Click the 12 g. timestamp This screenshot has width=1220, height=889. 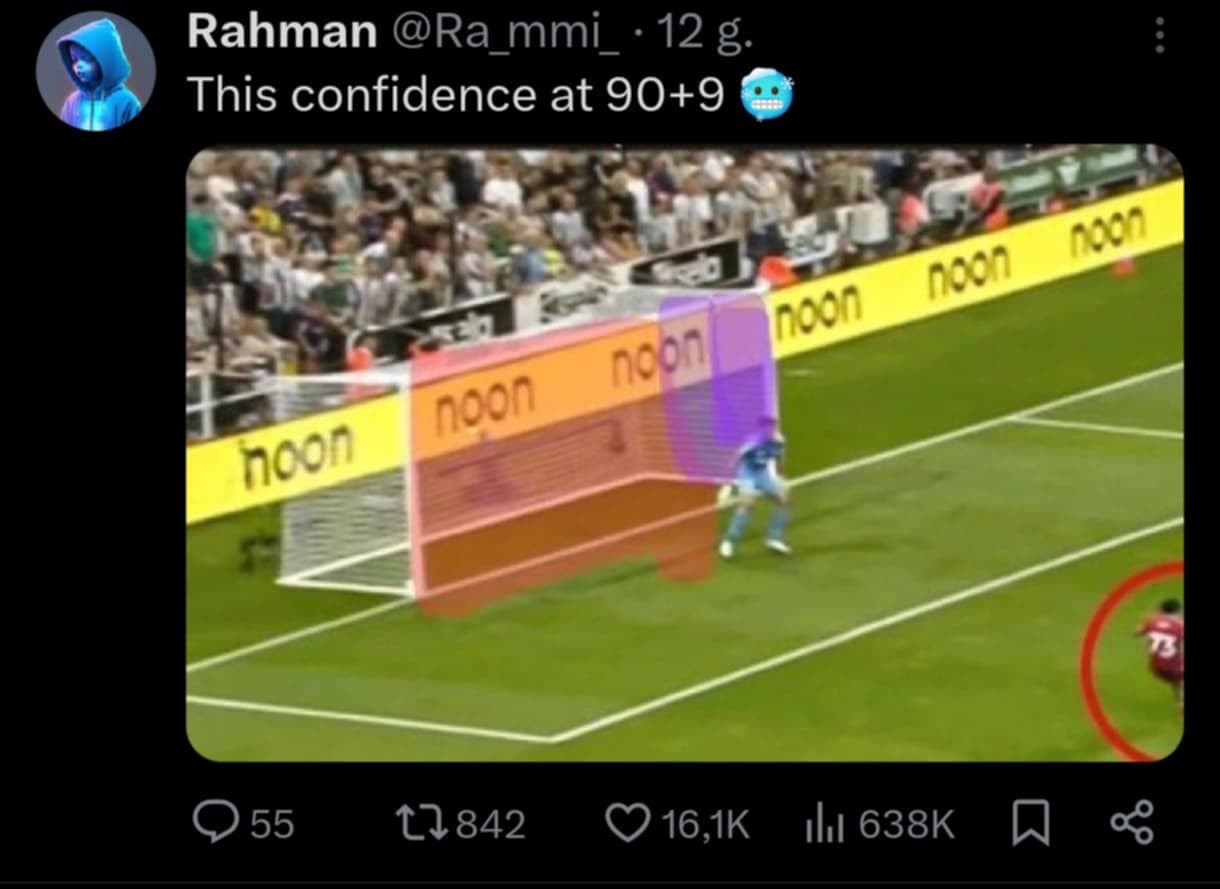(x=707, y=34)
